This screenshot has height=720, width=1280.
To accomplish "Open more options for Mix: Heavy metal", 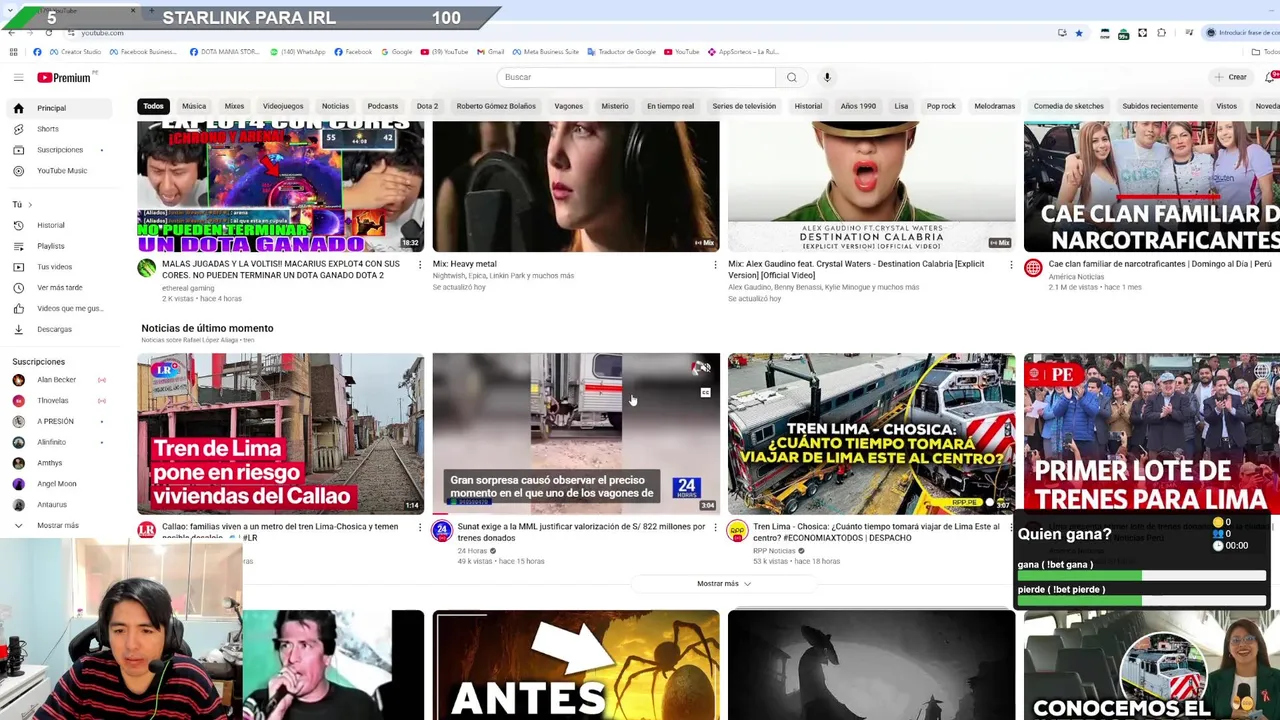I will [x=715, y=265].
